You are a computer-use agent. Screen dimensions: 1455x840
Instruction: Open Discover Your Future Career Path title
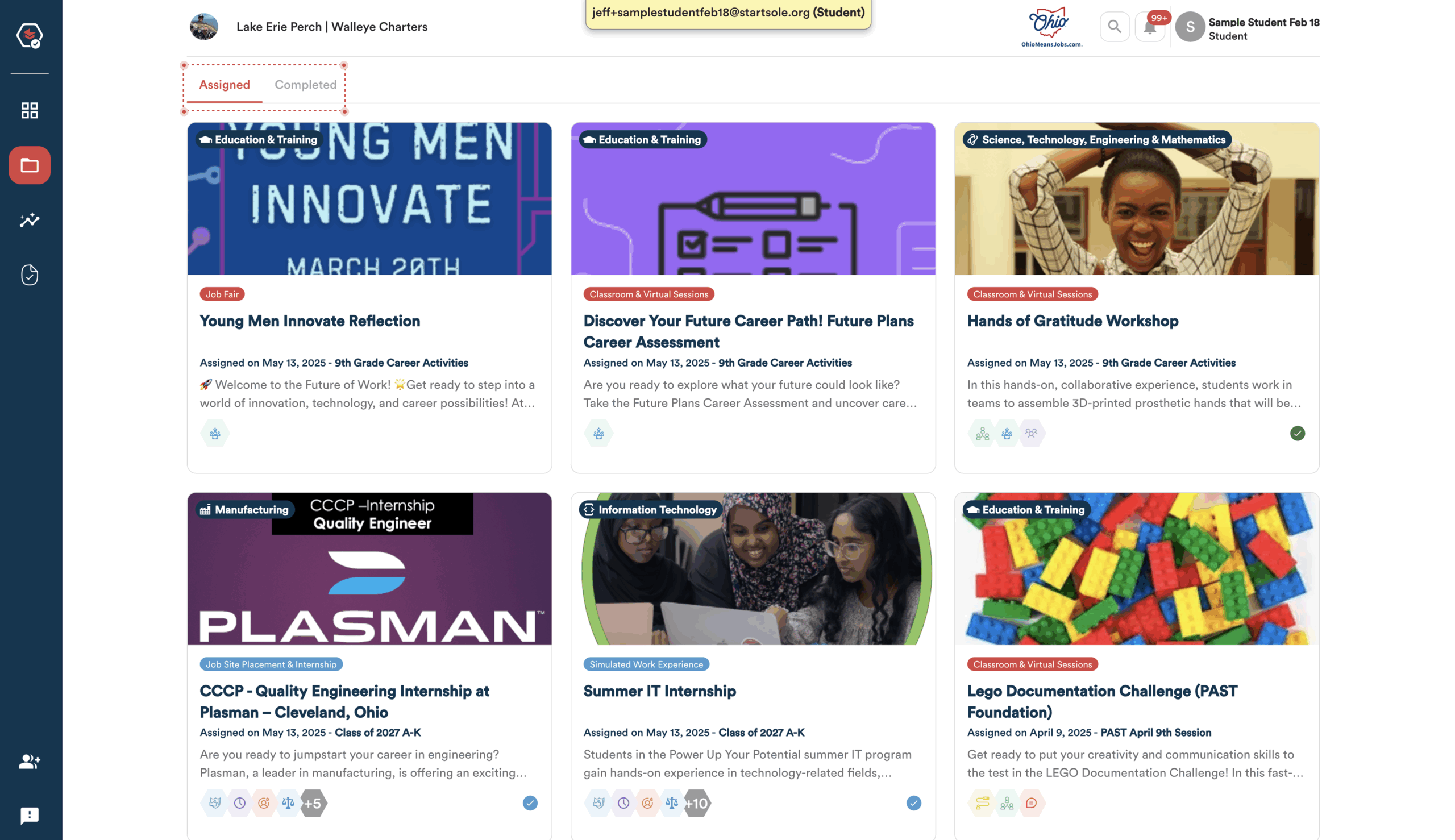pos(749,332)
